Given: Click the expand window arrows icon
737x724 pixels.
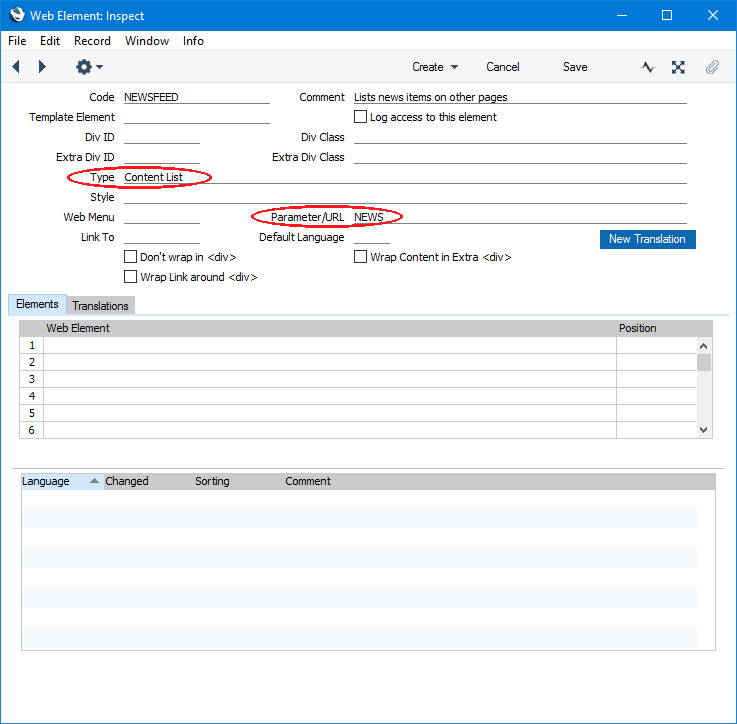Looking at the screenshot, I should (678, 67).
